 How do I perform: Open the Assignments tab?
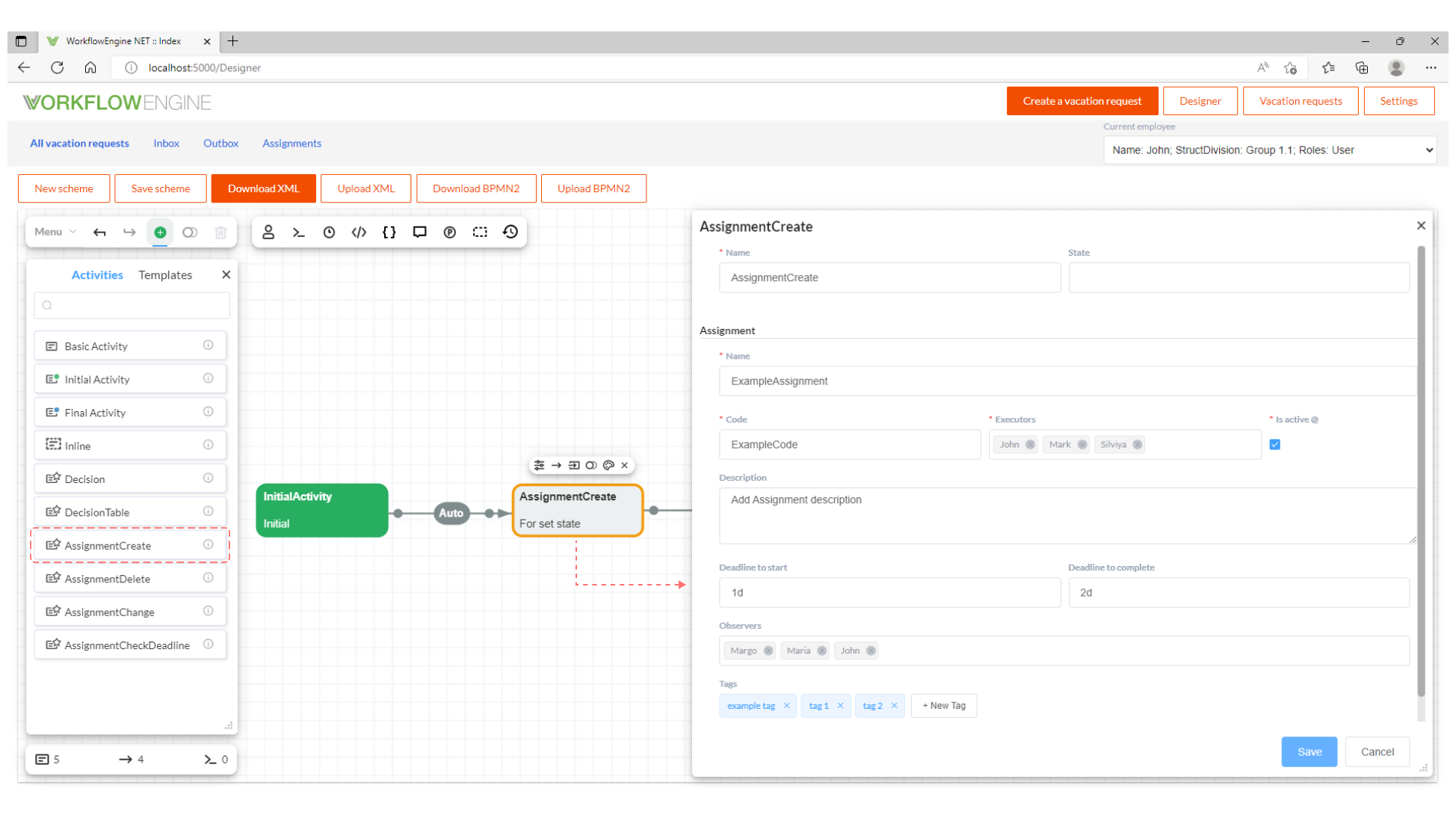click(x=291, y=144)
